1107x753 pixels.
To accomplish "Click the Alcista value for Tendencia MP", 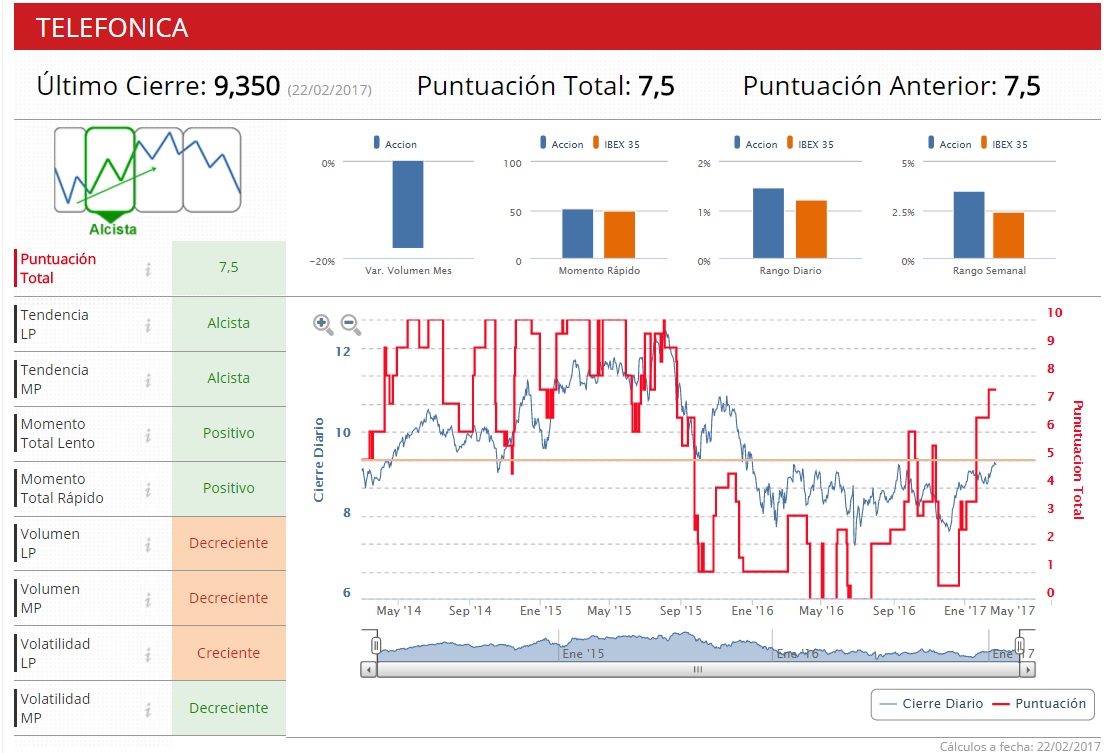I will pyautogui.click(x=229, y=378).
